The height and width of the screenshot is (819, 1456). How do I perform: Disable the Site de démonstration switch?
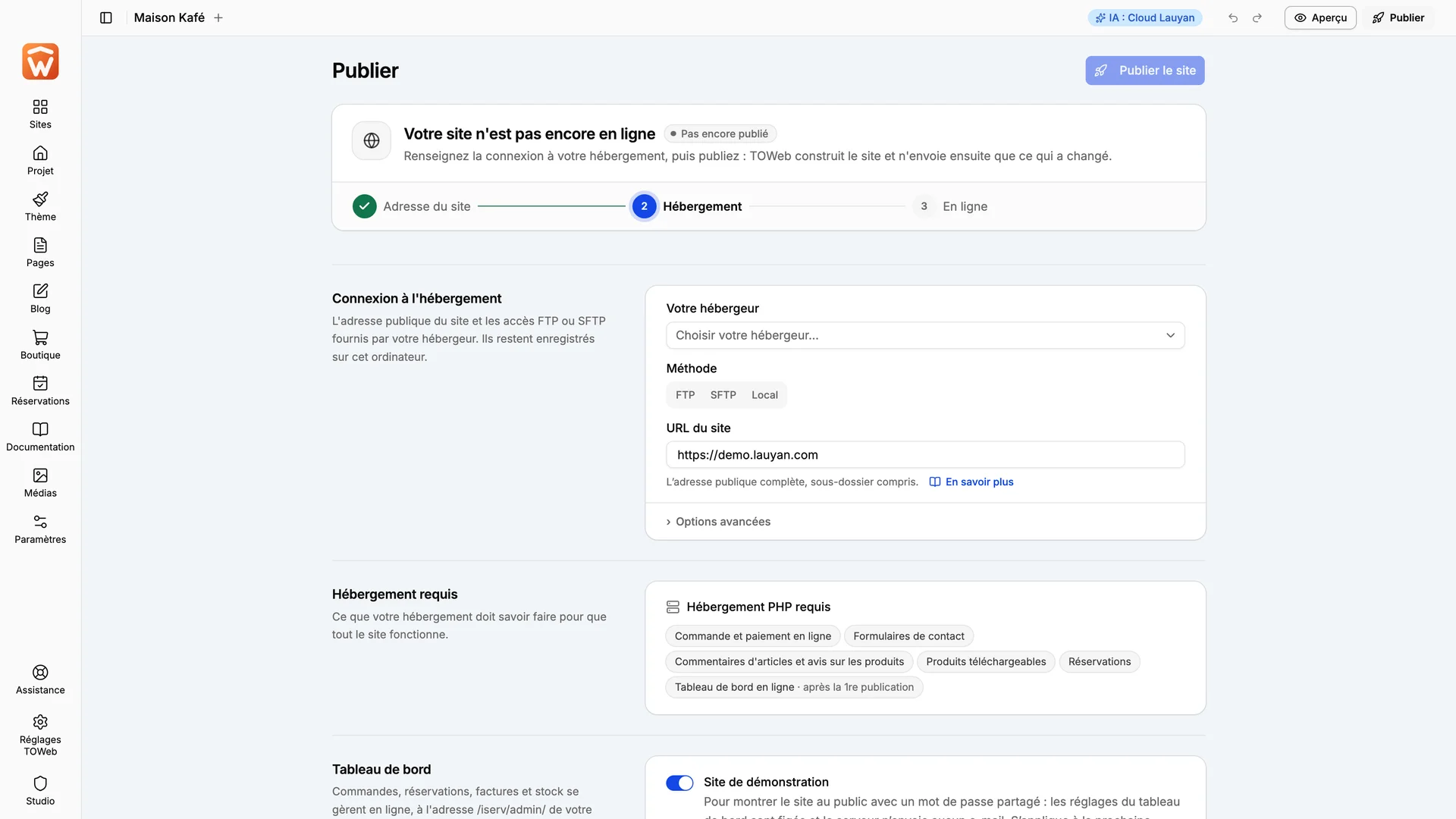coord(679,783)
